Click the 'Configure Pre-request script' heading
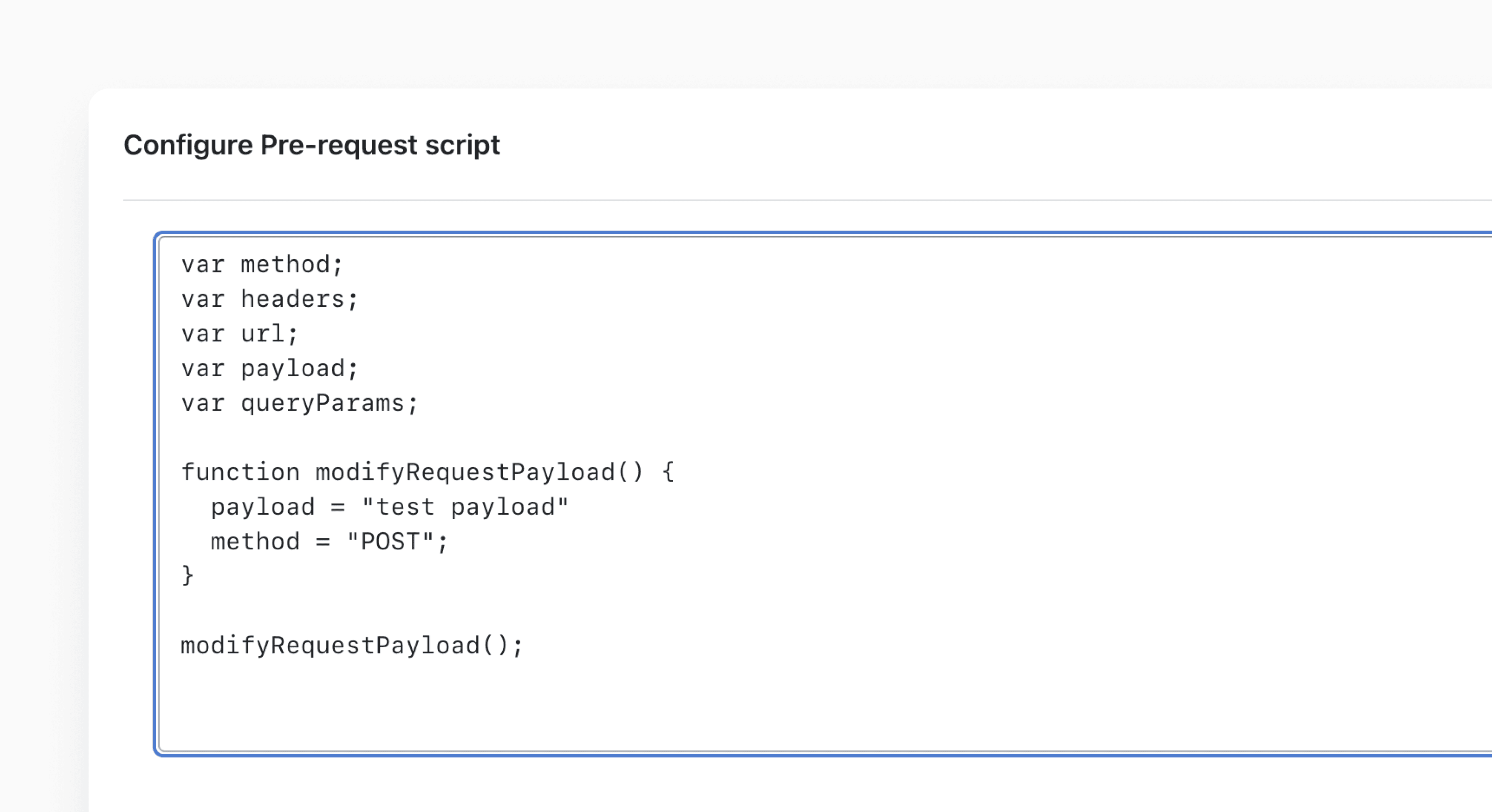Screen dimensions: 1492x812 point(312,145)
